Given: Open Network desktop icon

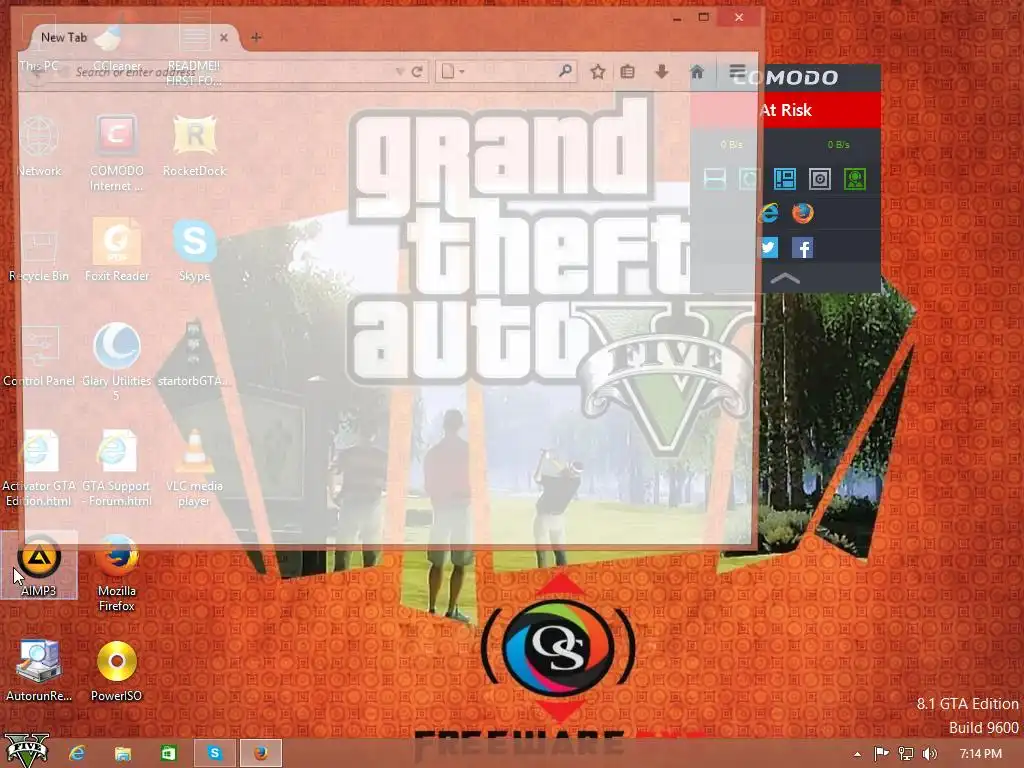Looking at the screenshot, I should (x=39, y=146).
